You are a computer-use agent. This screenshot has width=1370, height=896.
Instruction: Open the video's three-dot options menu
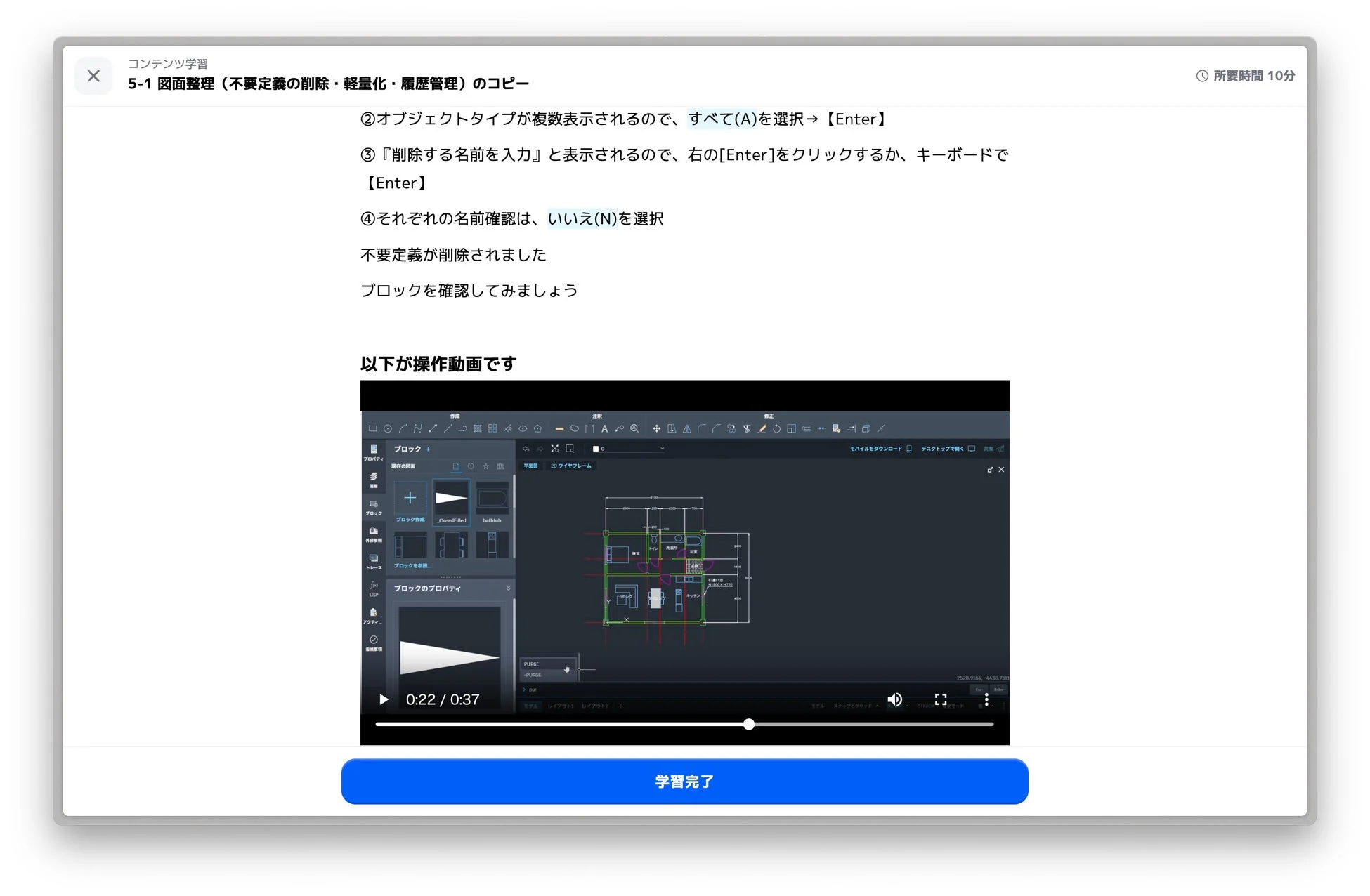[x=986, y=699]
